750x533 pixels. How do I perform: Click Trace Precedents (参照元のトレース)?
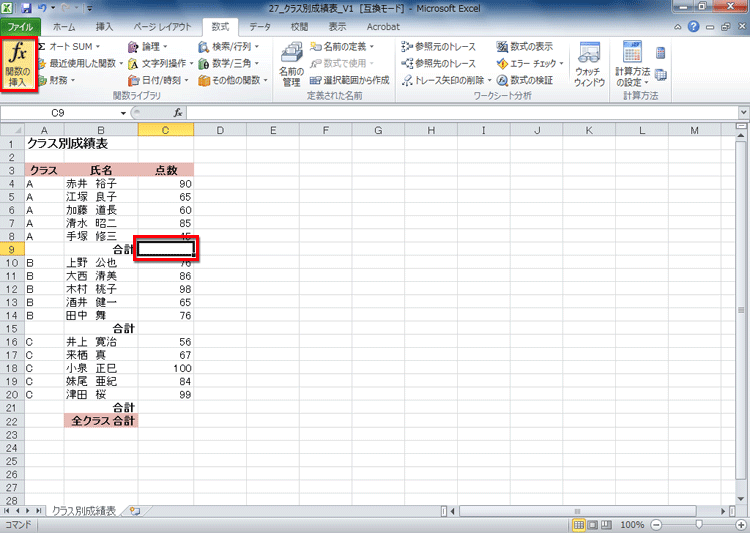(439, 46)
